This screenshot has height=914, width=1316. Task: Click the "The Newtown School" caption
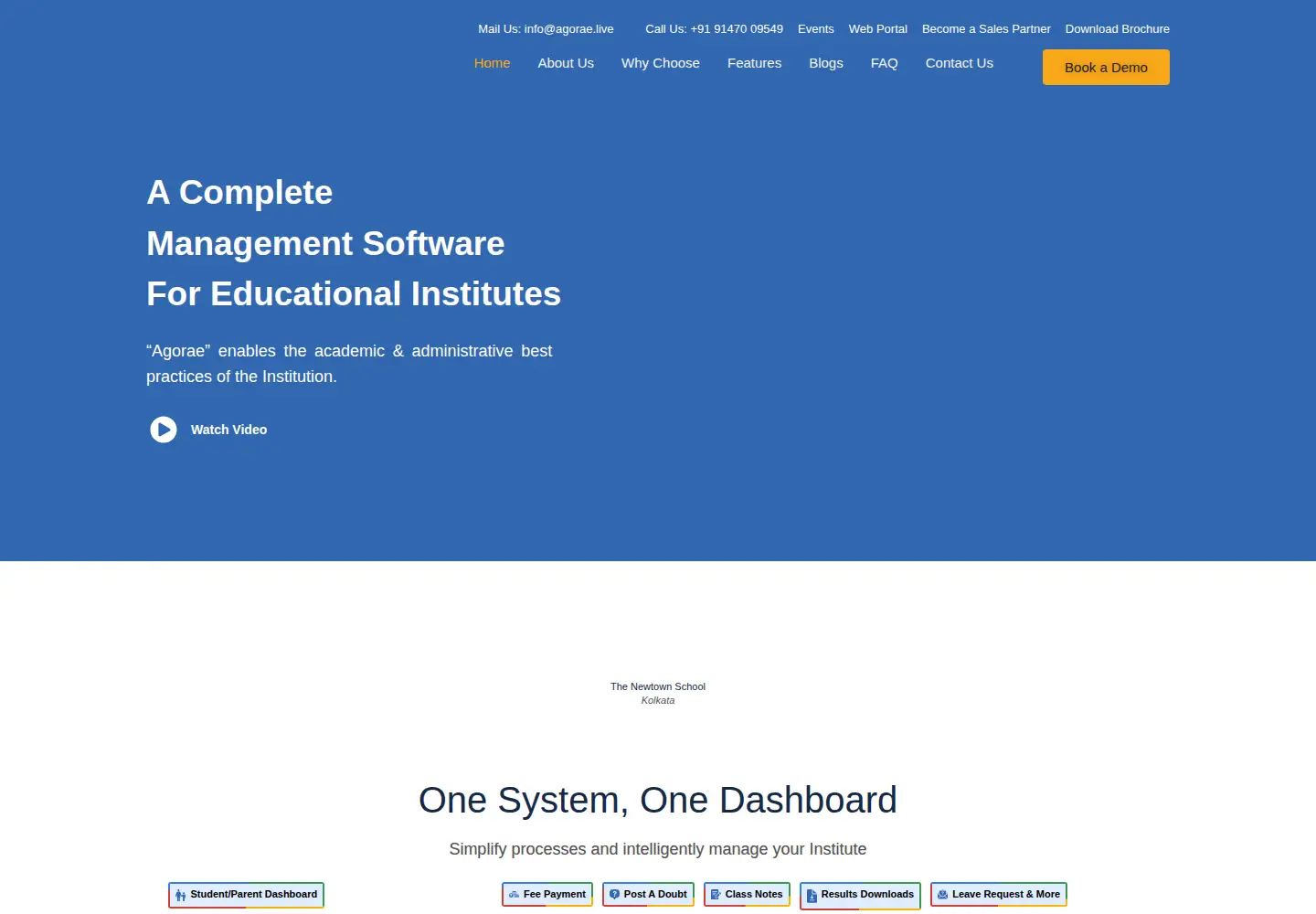658,686
